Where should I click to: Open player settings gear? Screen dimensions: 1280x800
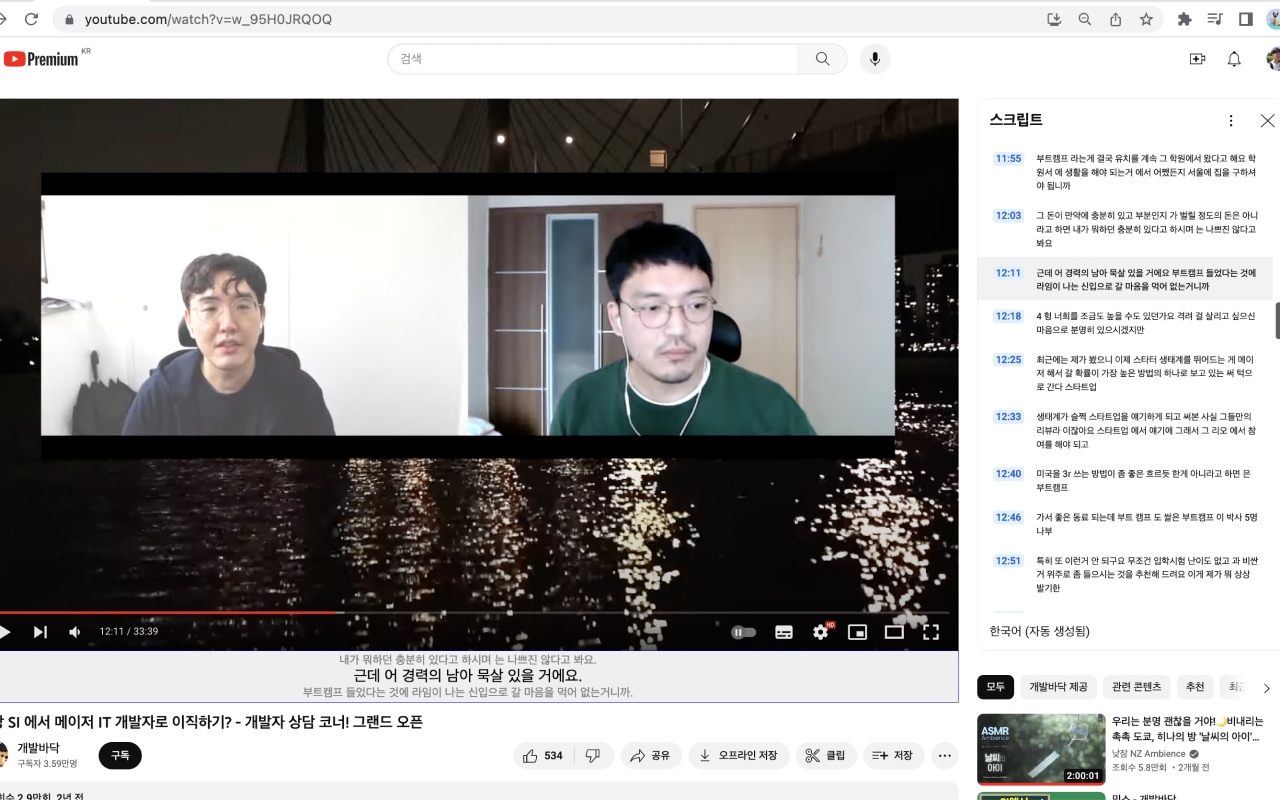(x=821, y=632)
